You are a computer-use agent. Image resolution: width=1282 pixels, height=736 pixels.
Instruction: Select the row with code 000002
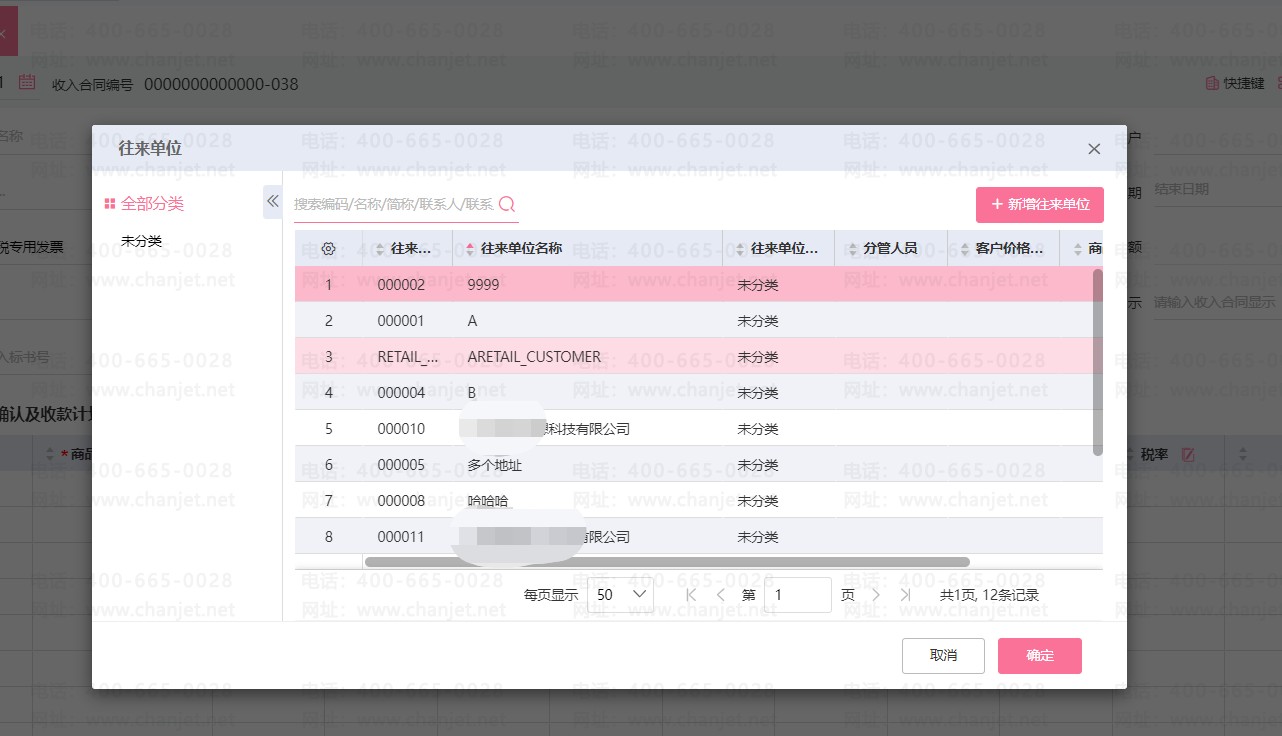(x=698, y=284)
